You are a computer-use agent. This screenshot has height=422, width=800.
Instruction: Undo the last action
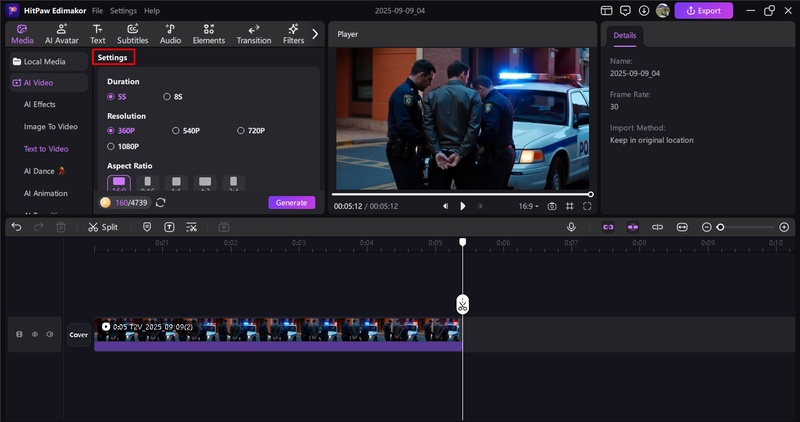(x=16, y=227)
